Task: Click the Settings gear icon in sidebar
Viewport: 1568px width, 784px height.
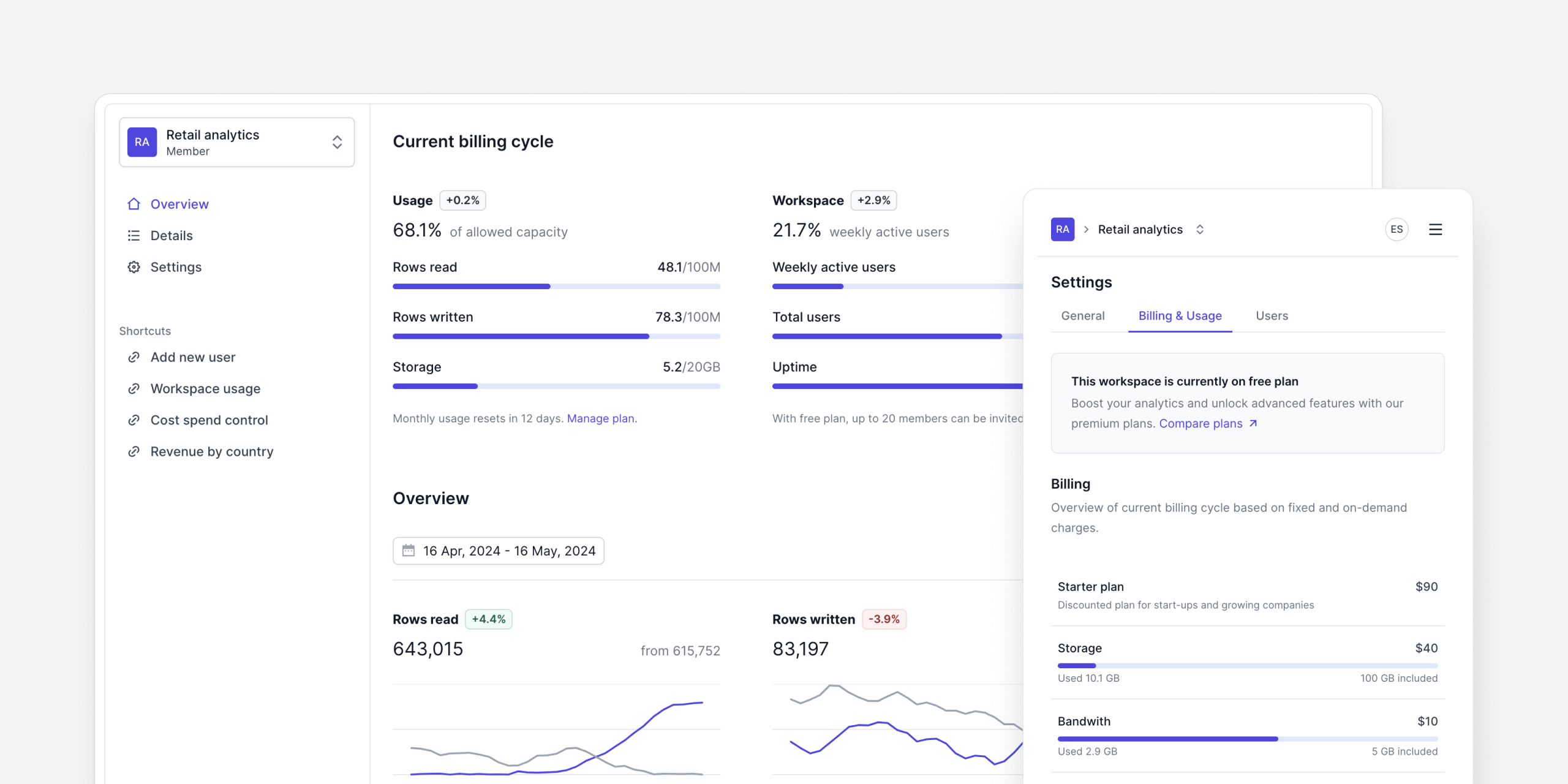Action: [x=134, y=267]
